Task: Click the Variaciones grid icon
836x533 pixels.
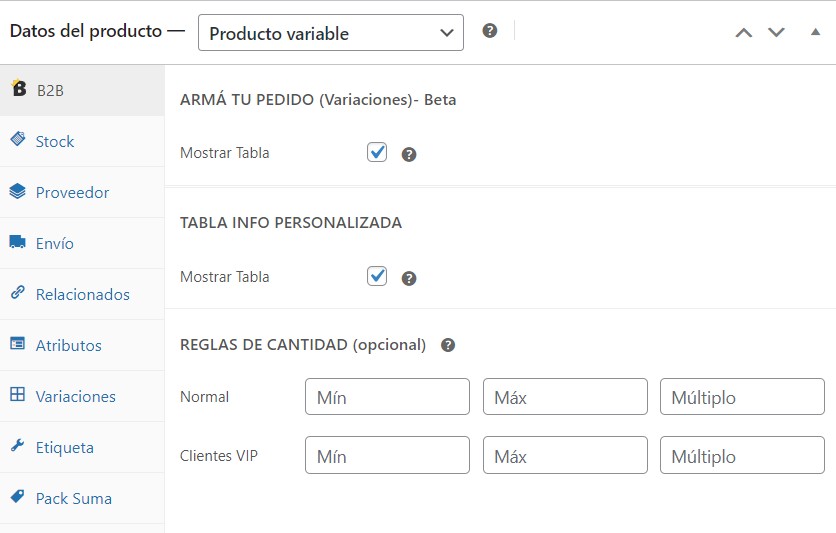Action: 18,394
